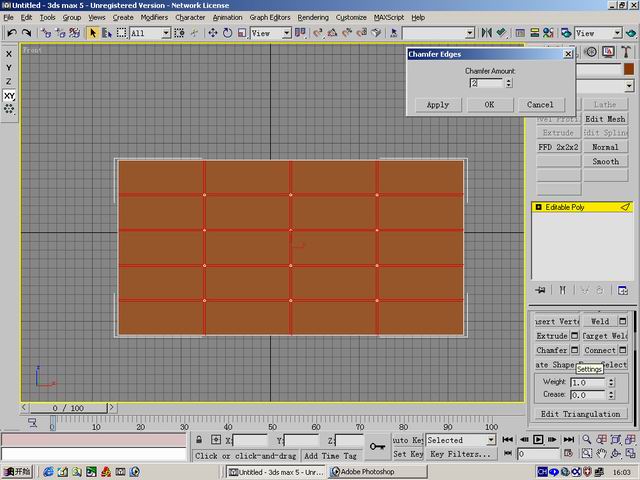Click the object color swatch in command panel
The image size is (640, 480).
(x=629, y=70)
